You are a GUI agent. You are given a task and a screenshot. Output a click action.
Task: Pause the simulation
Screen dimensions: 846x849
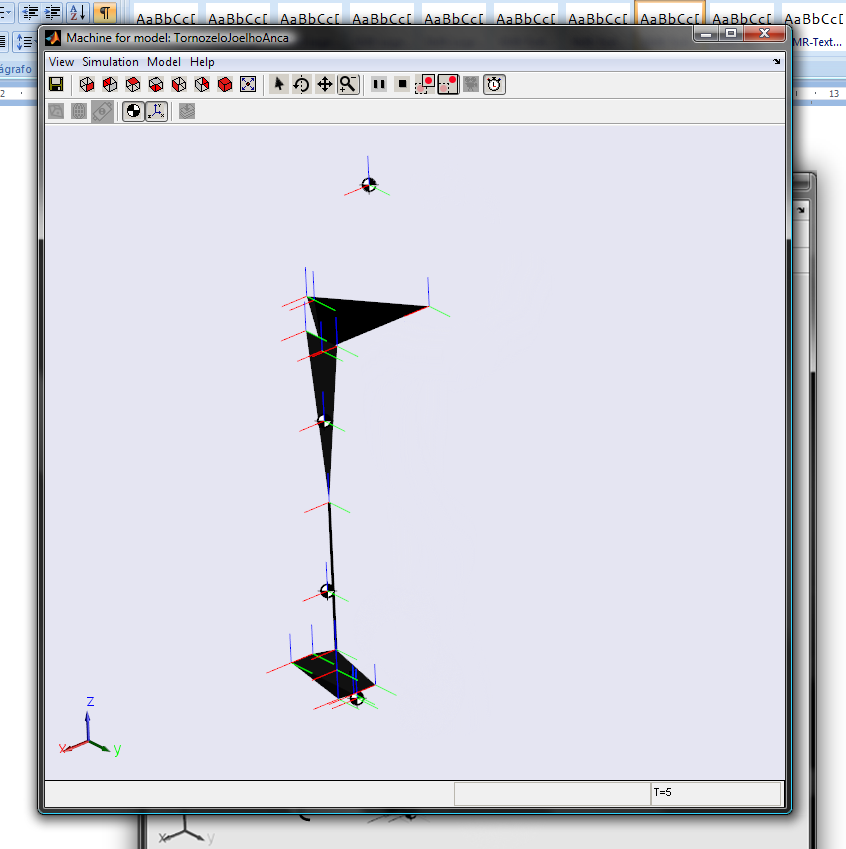(x=379, y=85)
